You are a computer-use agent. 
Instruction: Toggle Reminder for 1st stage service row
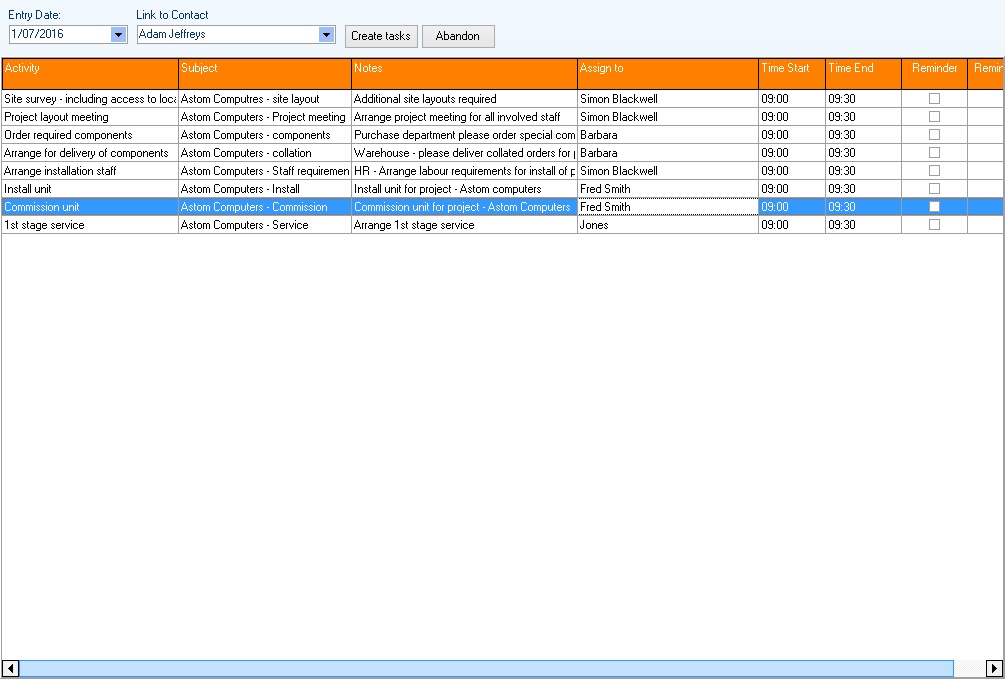pos(934,225)
